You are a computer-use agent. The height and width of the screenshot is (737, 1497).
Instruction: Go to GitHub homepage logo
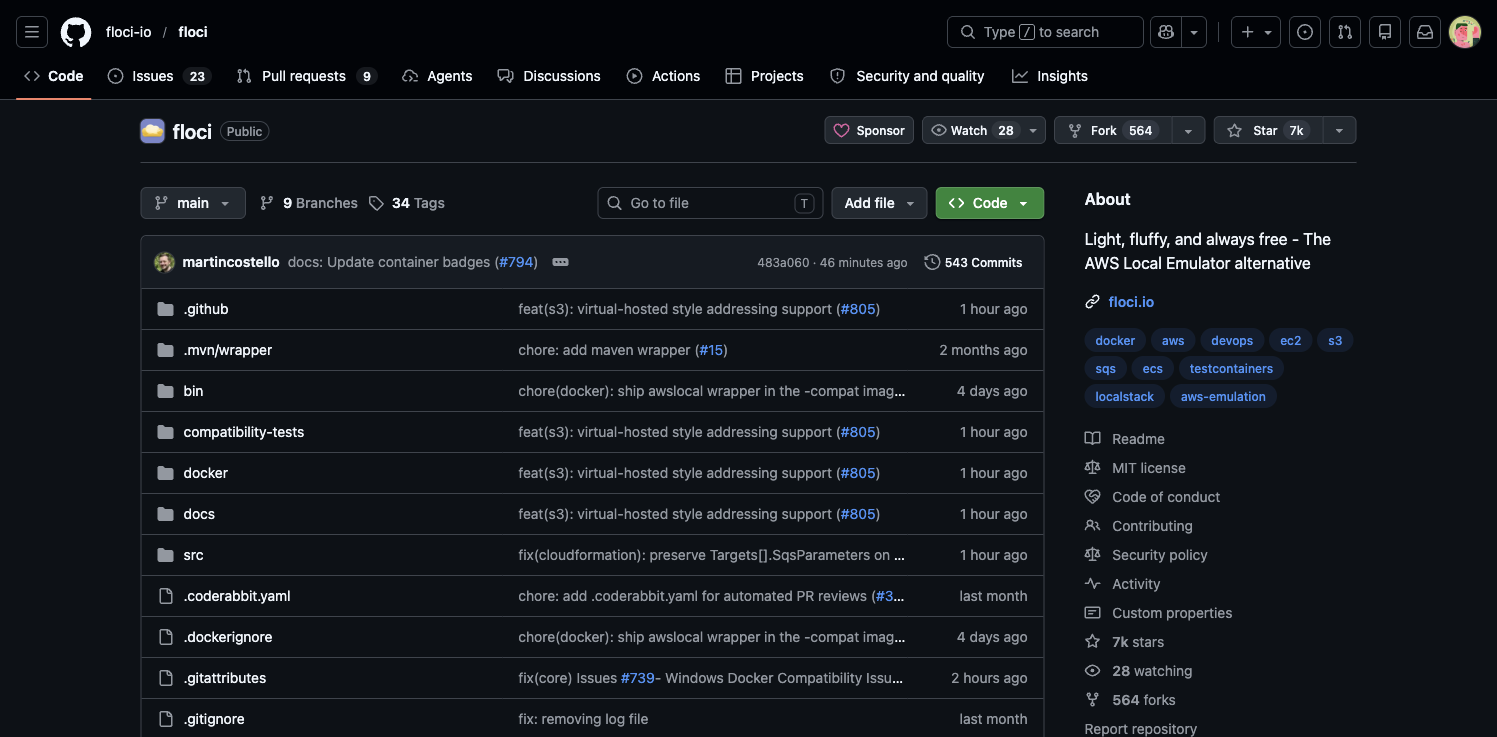[x=76, y=32]
